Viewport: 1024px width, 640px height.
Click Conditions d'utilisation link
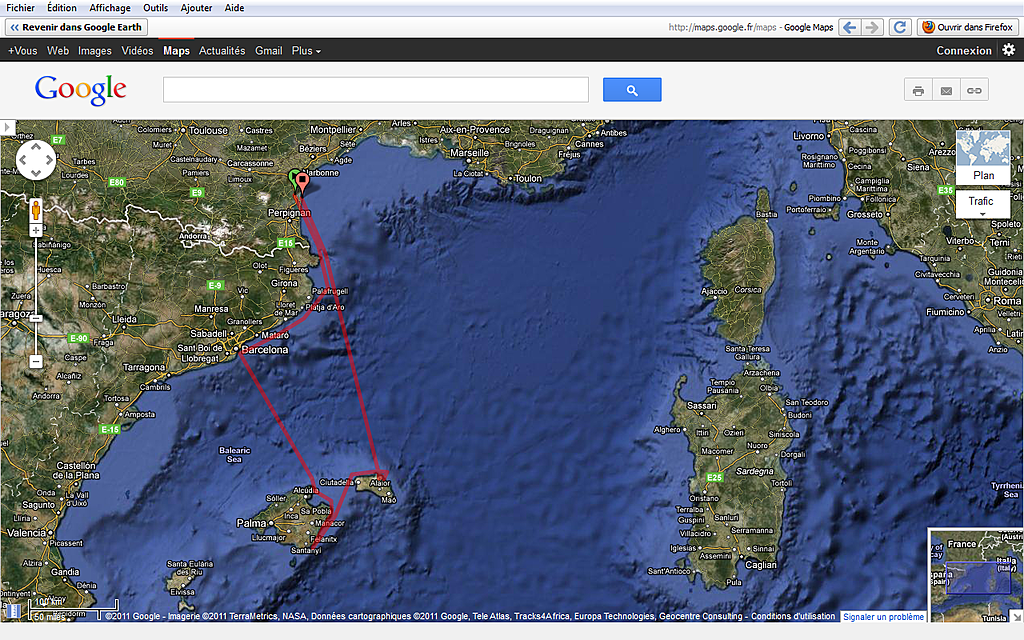click(793, 616)
